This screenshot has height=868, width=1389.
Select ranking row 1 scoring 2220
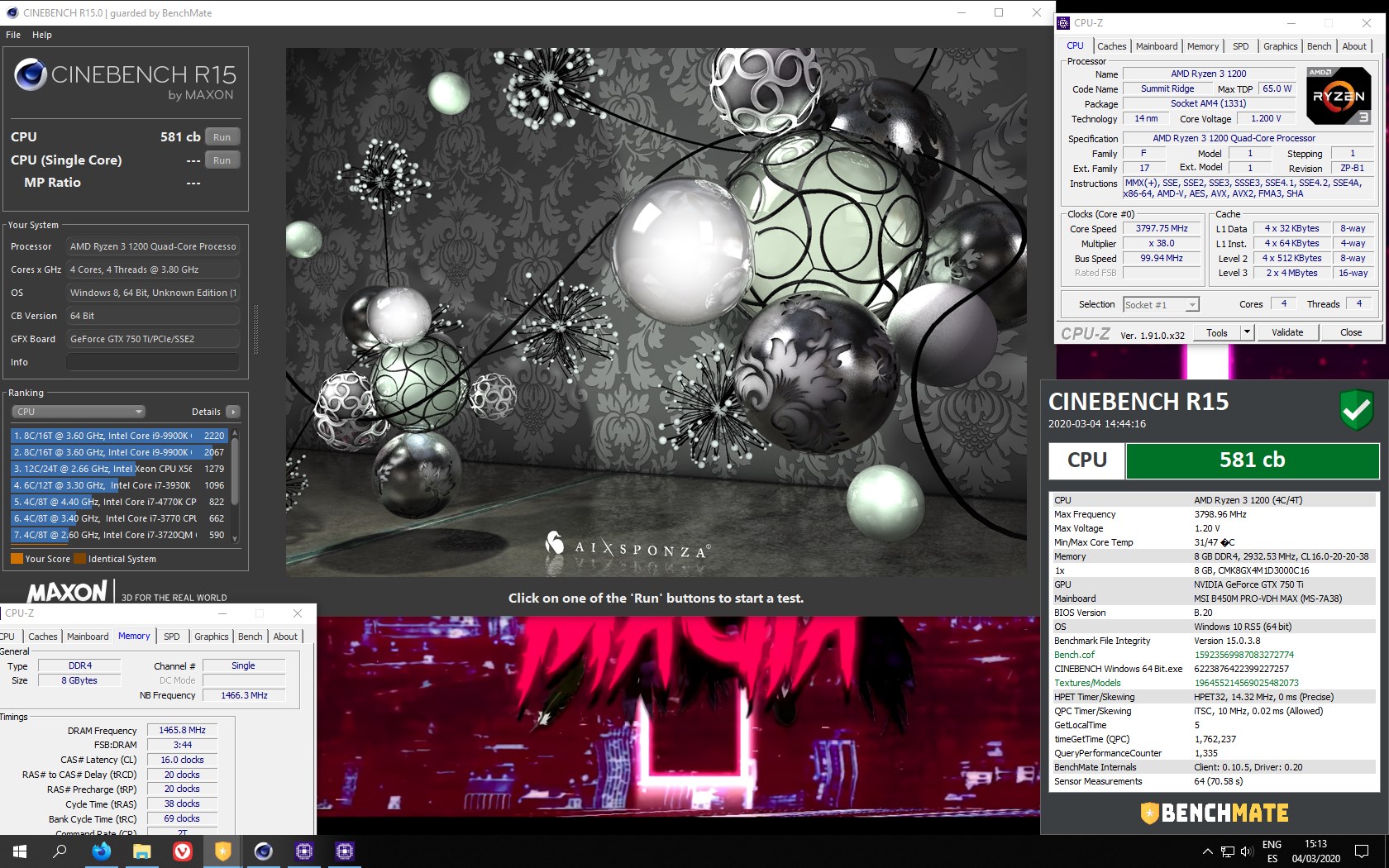click(119, 436)
